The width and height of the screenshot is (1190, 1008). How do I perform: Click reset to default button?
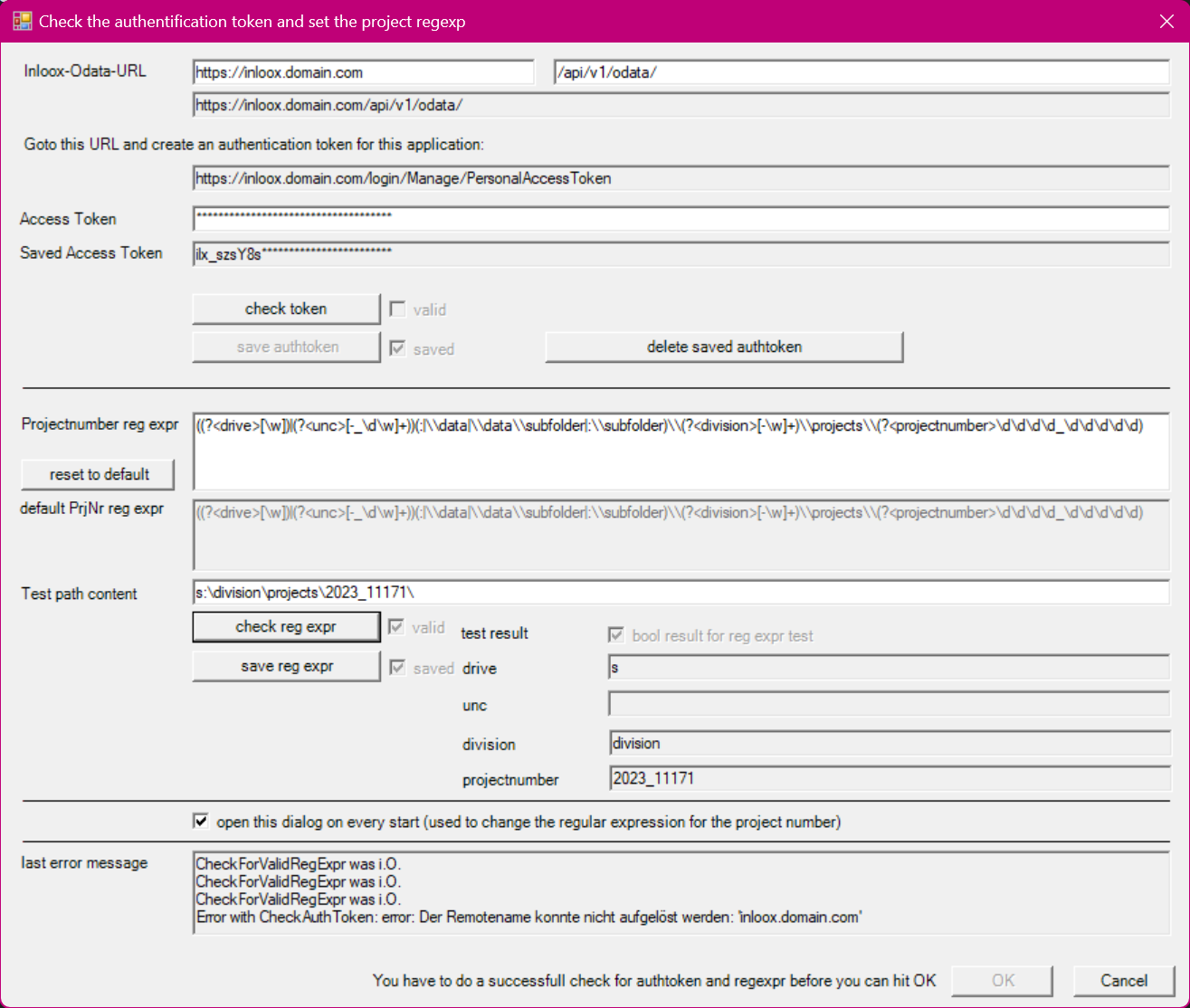click(99, 474)
